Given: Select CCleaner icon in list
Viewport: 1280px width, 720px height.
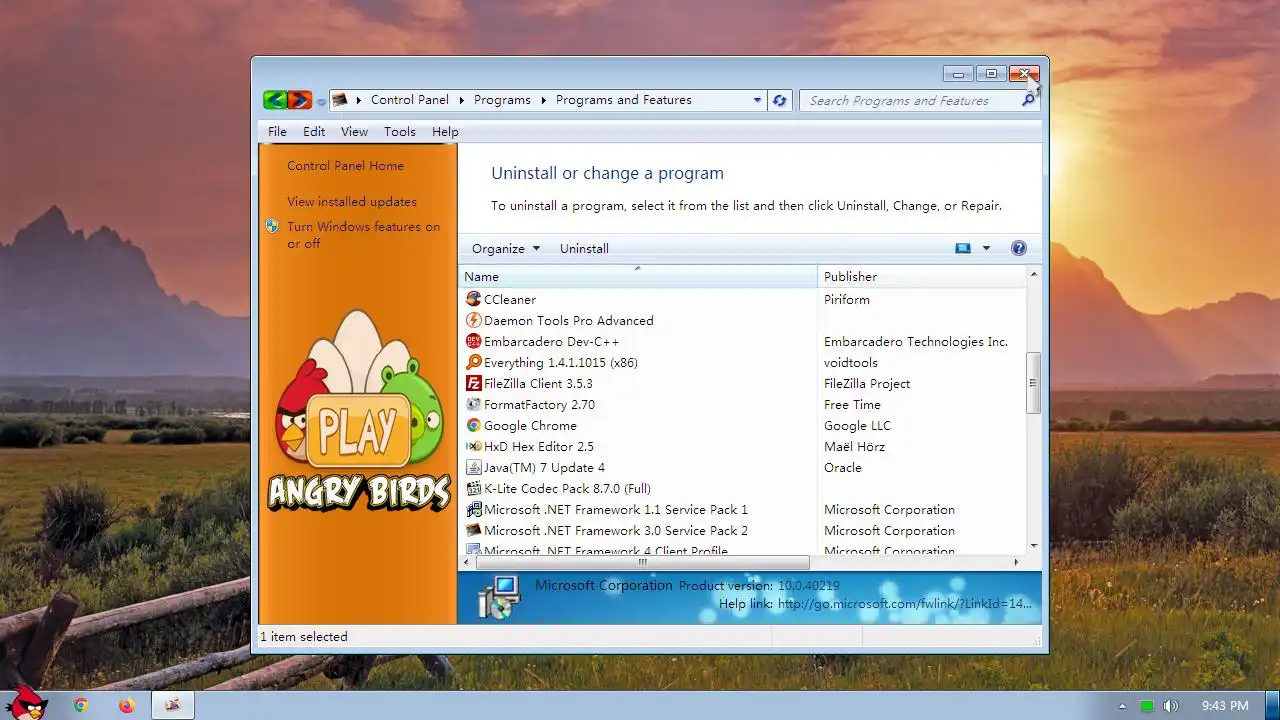Looking at the screenshot, I should point(474,299).
